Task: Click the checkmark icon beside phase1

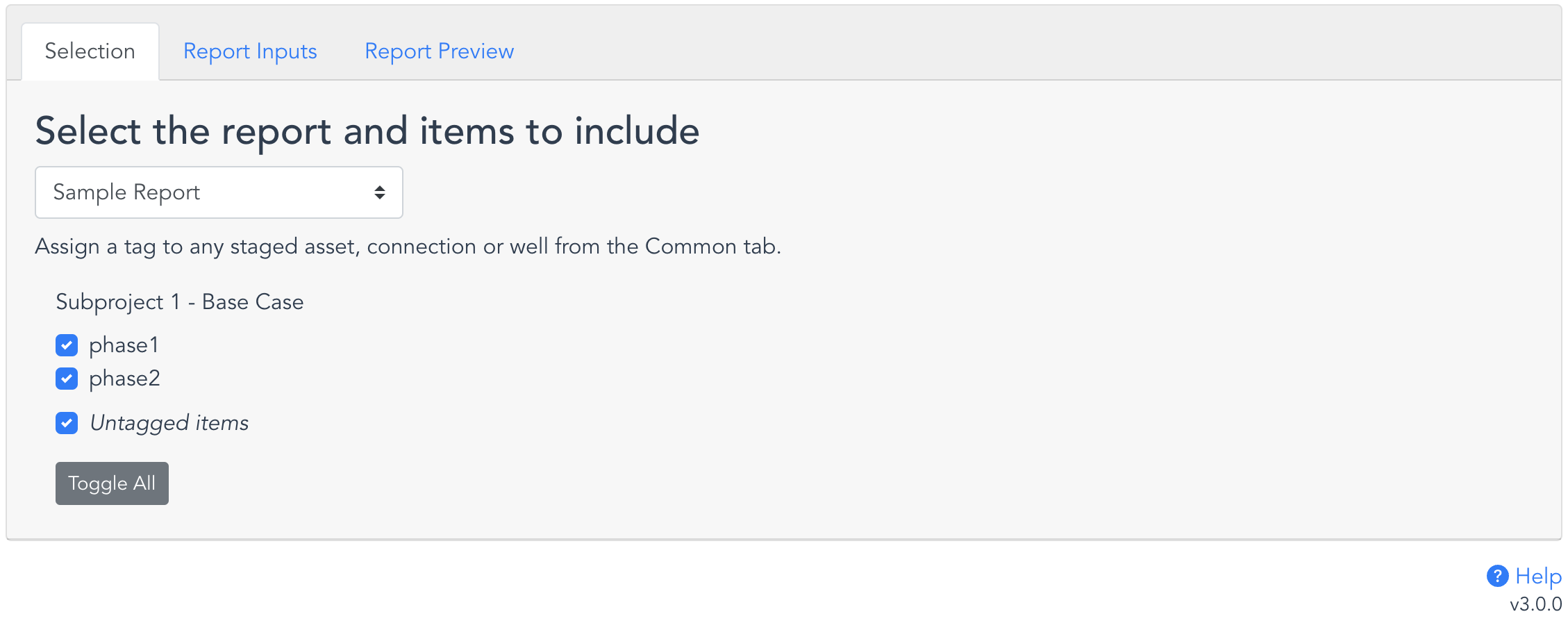Action: (67, 345)
